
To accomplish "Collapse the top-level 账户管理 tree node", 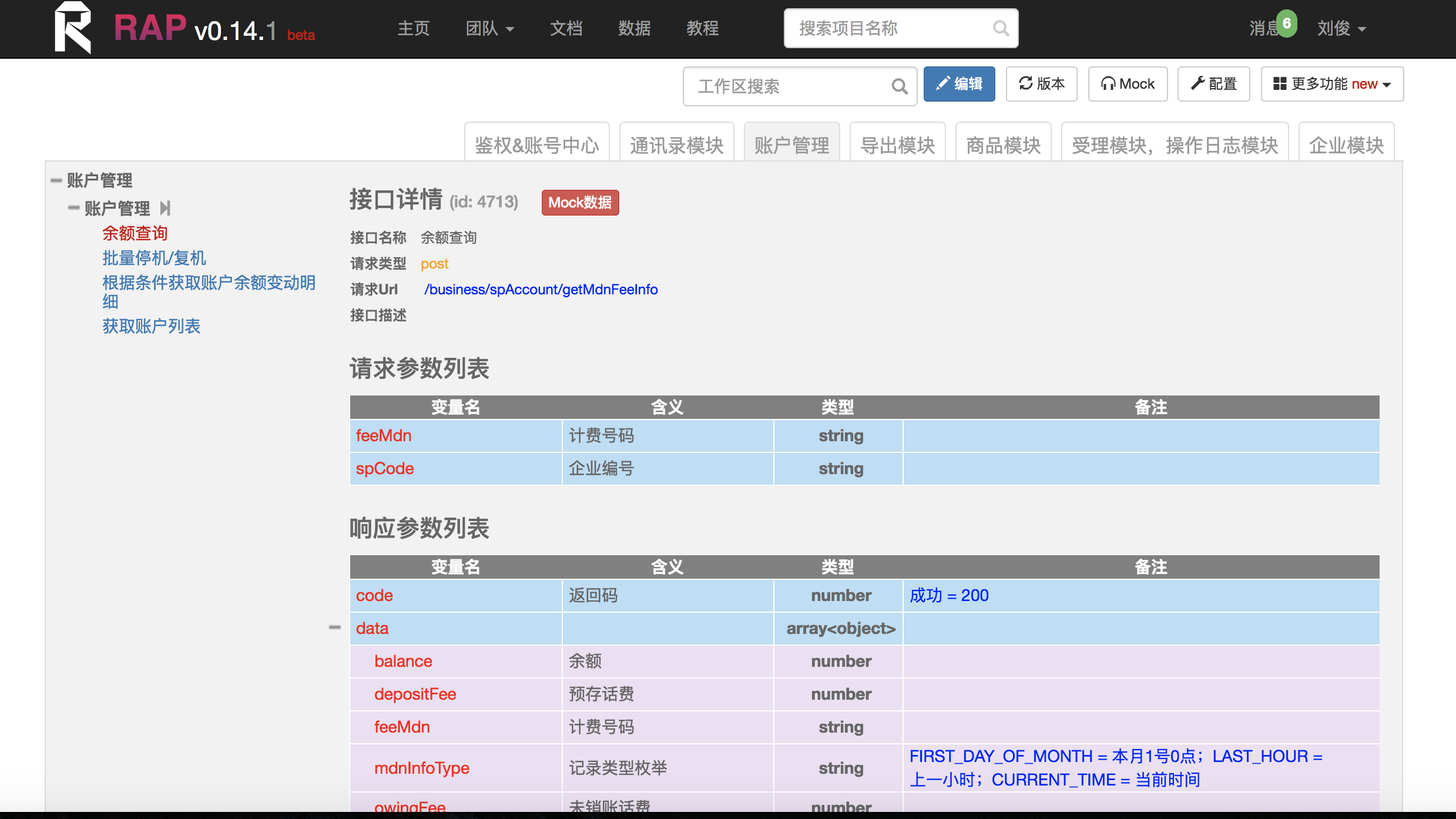I will point(56,180).
